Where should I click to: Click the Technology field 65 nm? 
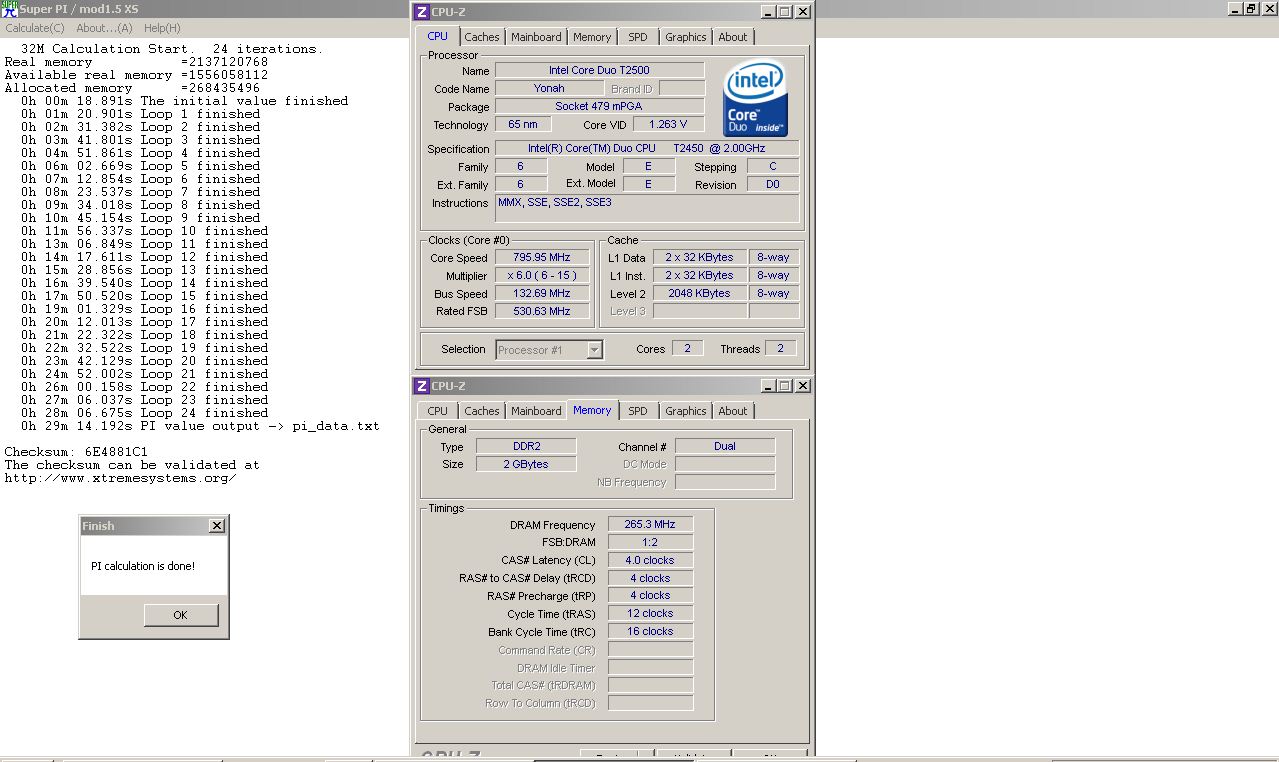click(x=522, y=125)
